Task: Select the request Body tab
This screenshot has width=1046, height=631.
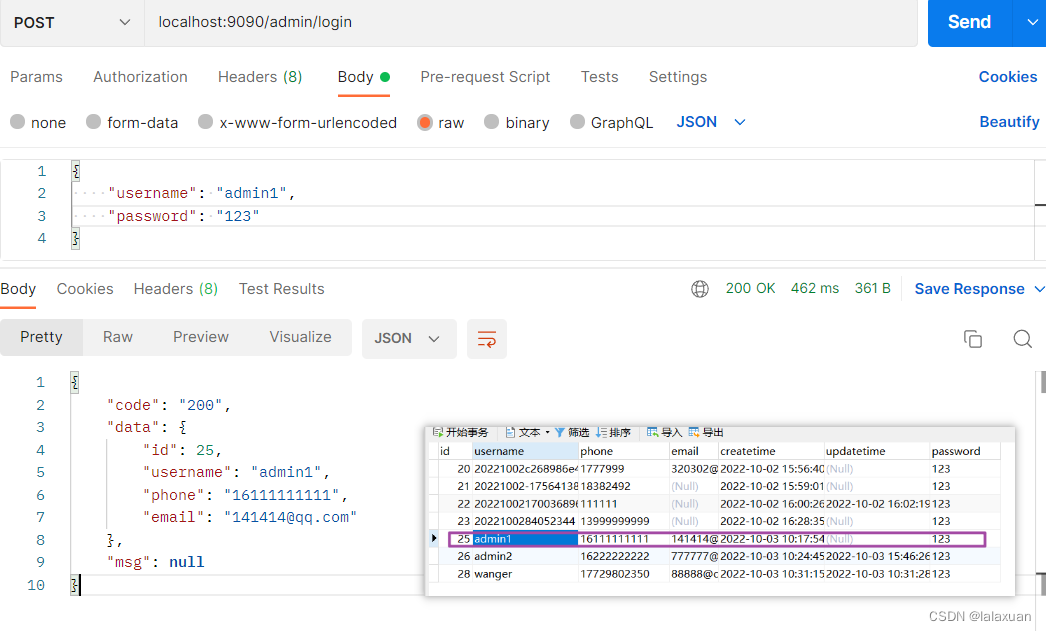Action: click(364, 77)
